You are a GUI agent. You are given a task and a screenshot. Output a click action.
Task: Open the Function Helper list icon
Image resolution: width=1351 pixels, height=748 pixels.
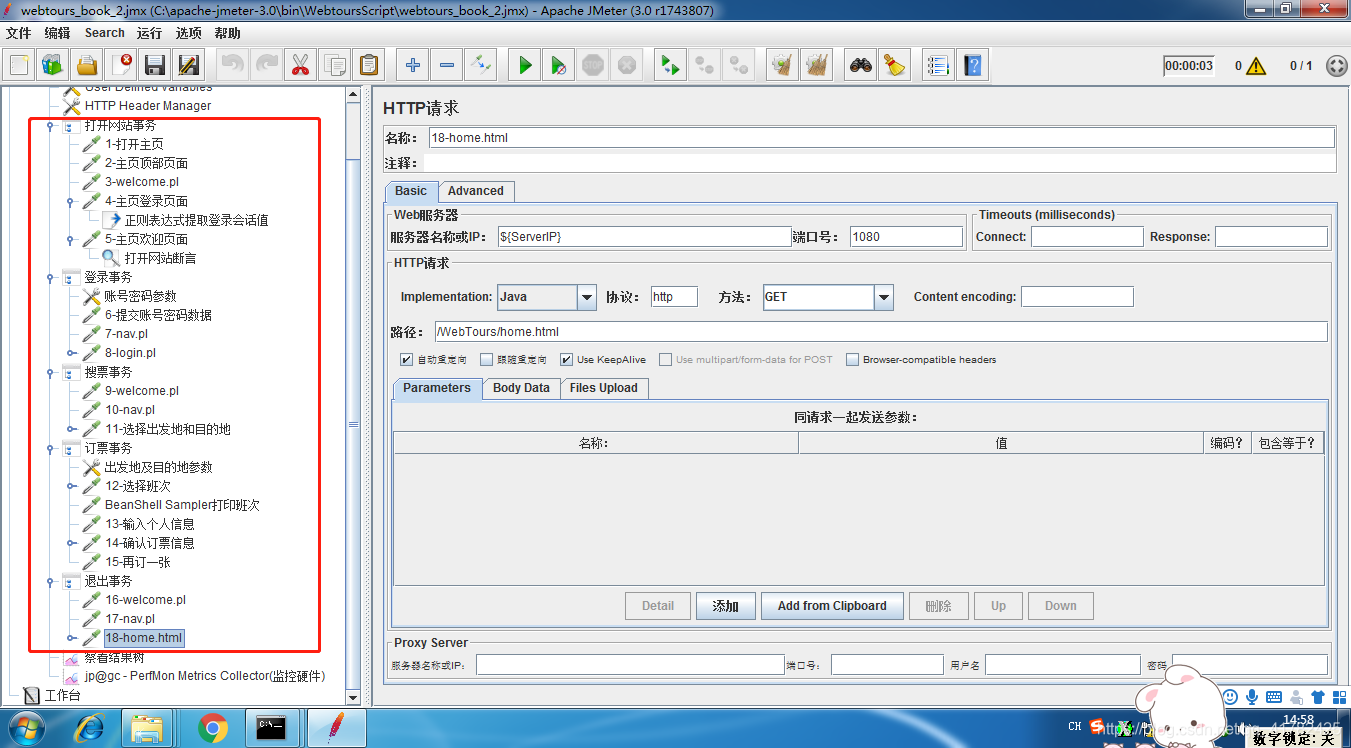coord(937,66)
